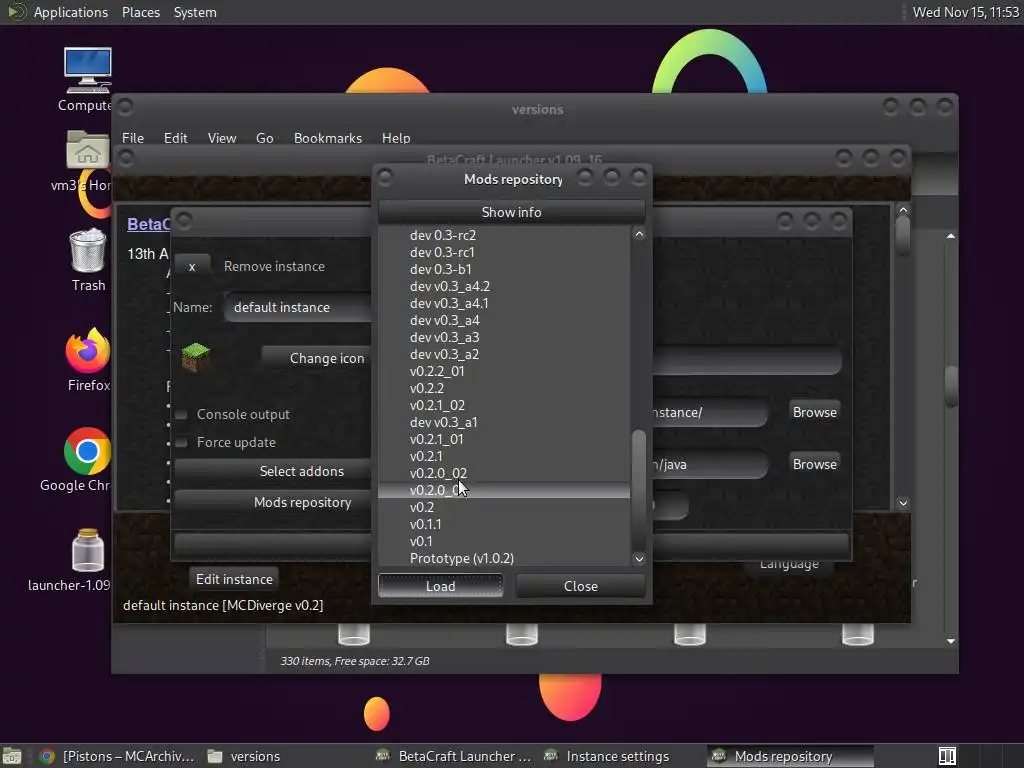Select v0.2.1 in mods list

(x=504, y=456)
